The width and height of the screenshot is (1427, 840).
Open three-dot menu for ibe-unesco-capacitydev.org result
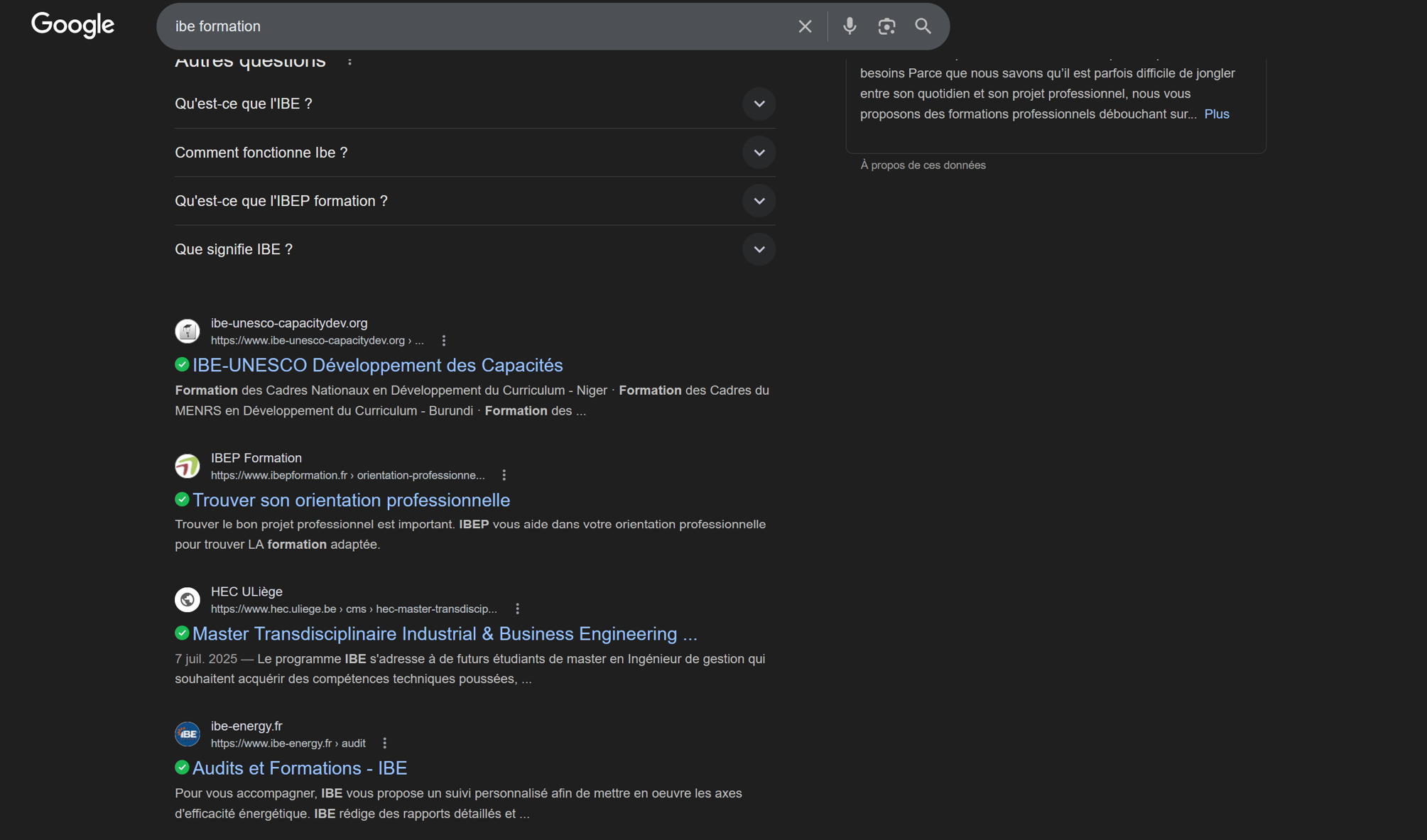coord(444,341)
